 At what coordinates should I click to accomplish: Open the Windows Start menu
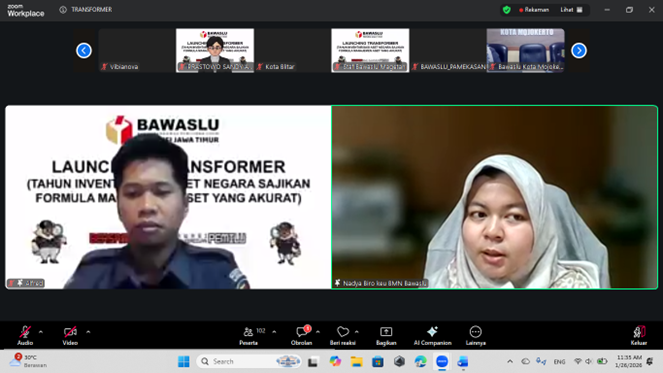(184, 362)
